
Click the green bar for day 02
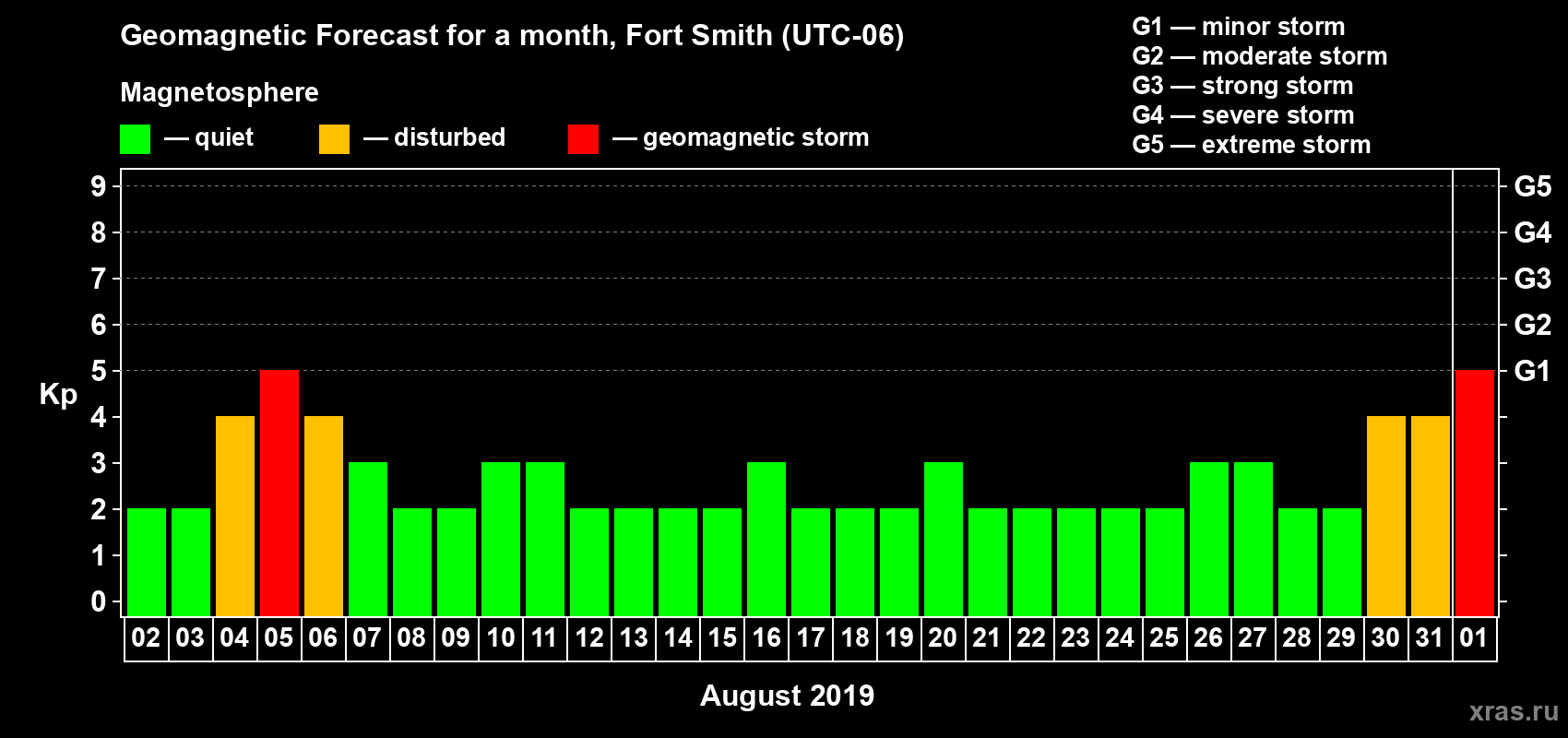(147, 562)
